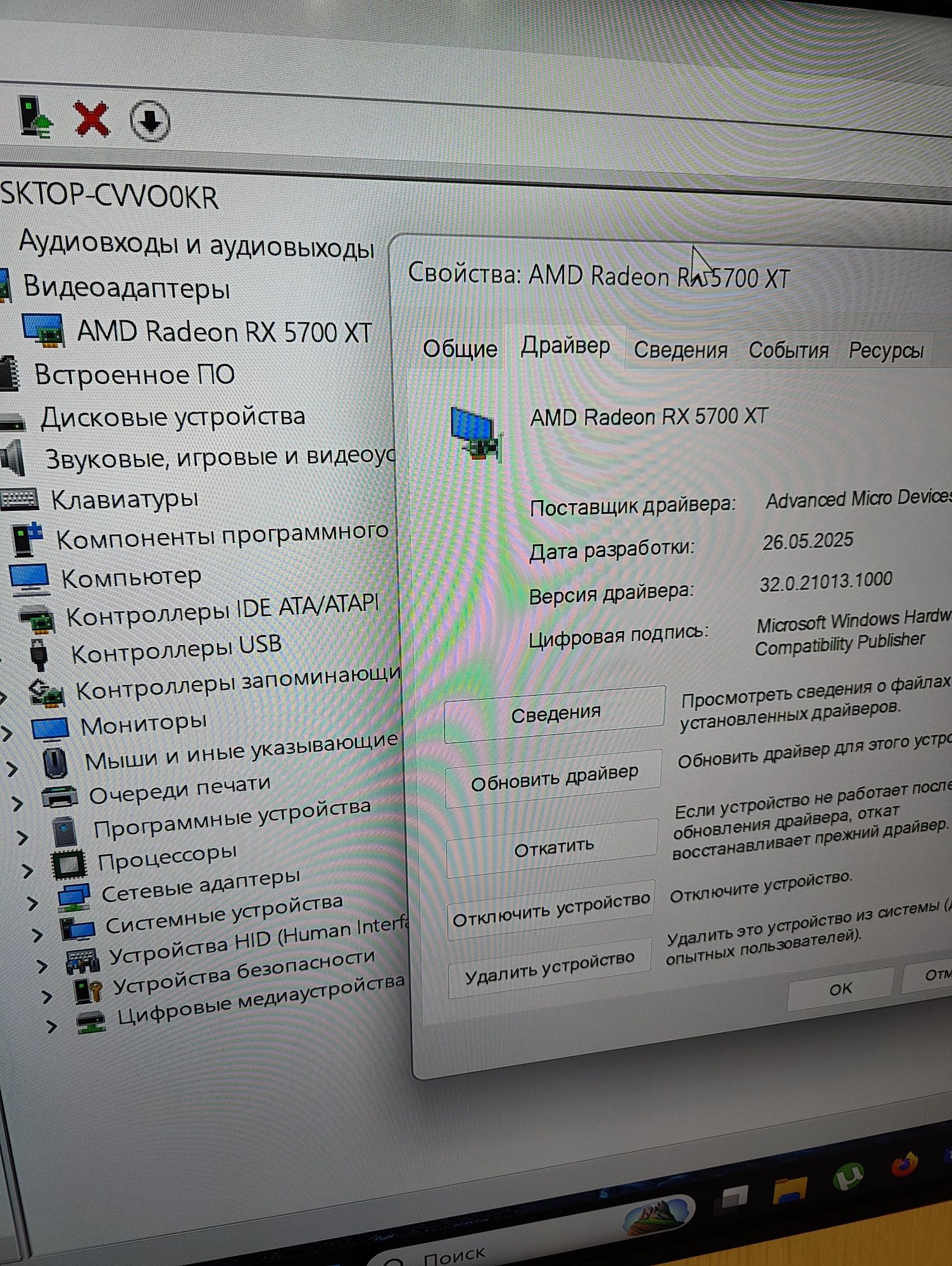Image resolution: width=952 pixels, height=1266 pixels.
Task: Select Клавиатуры in the tree
Action: [x=125, y=499]
